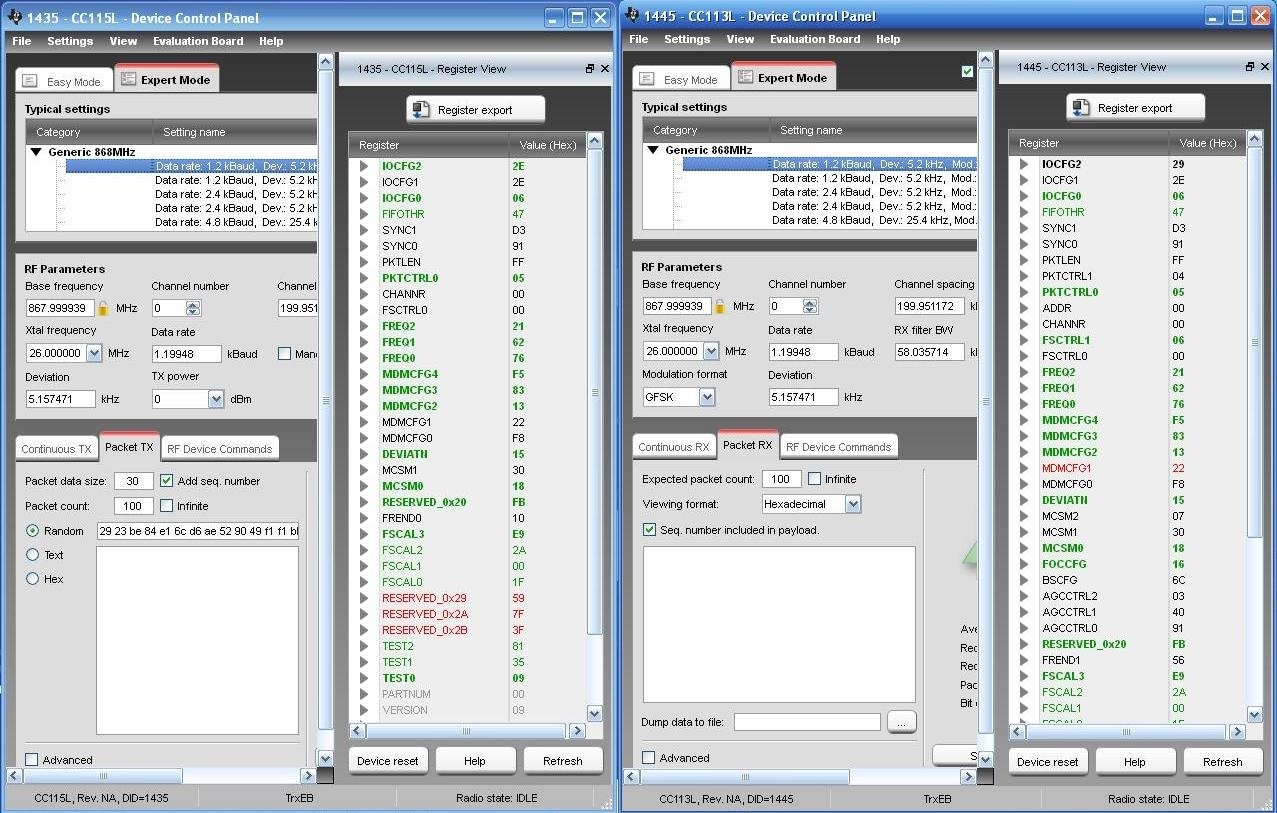The image size is (1277, 813).
Task: Enable Add seq. number checkbox in CC115L
Action: pos(167,481)
